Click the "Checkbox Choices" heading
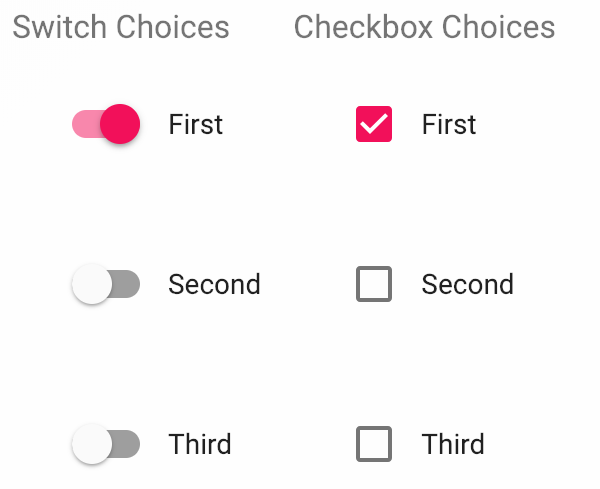The image size is (600, 489). (x=424, y=27)
